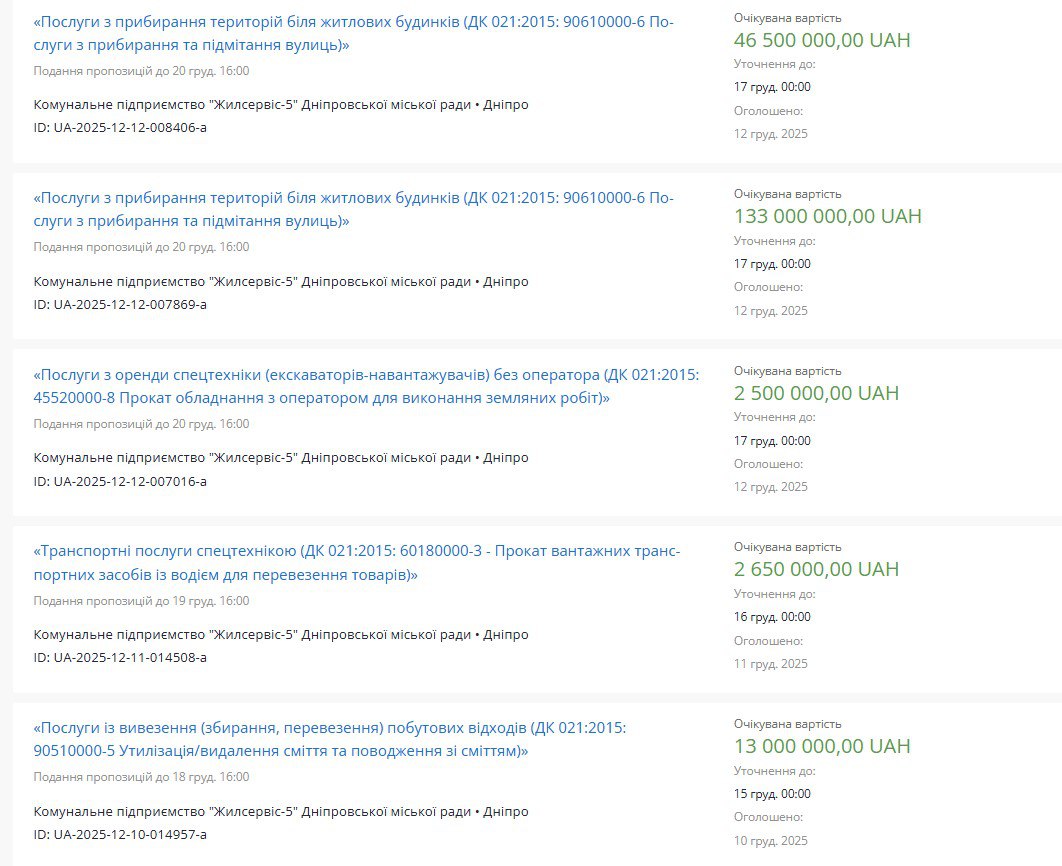Click the 13 000 000,00 UAH expected value
Viewport: 1062px width, 866px height.
(822, 746)
